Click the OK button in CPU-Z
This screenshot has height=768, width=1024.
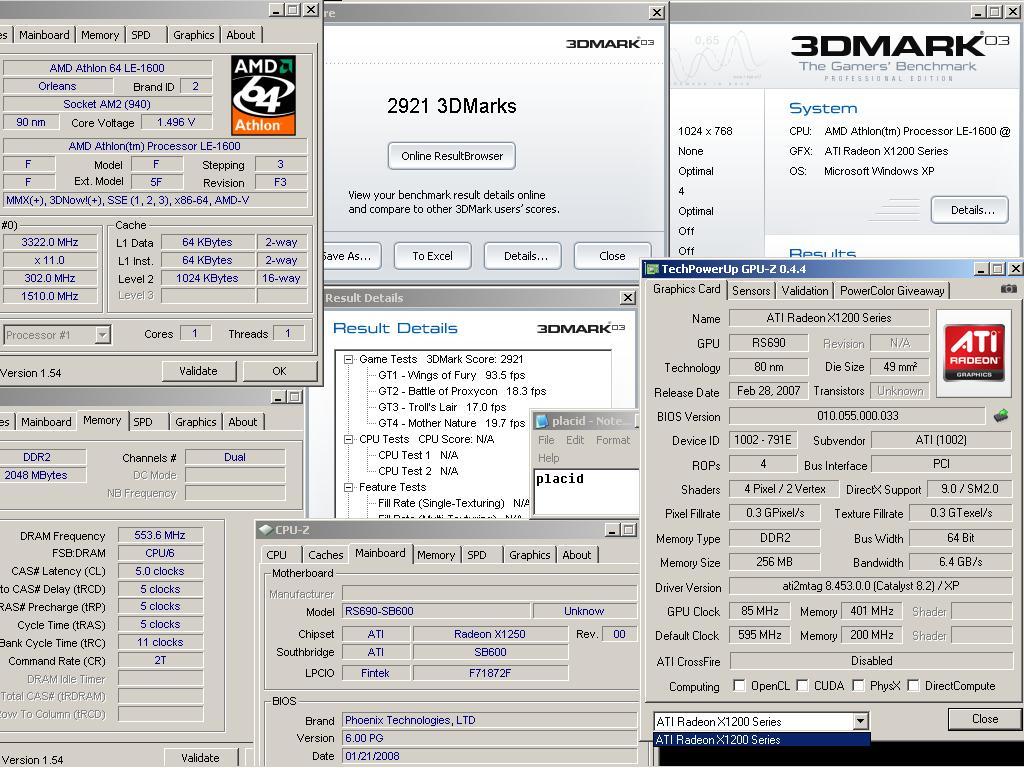(280, 371)
